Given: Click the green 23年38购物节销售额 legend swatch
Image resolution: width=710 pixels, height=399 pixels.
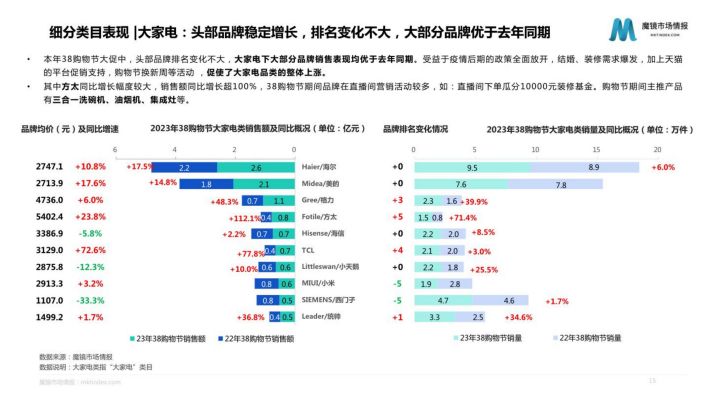Looking at the screenshot, I should click(x=132, y=338).
